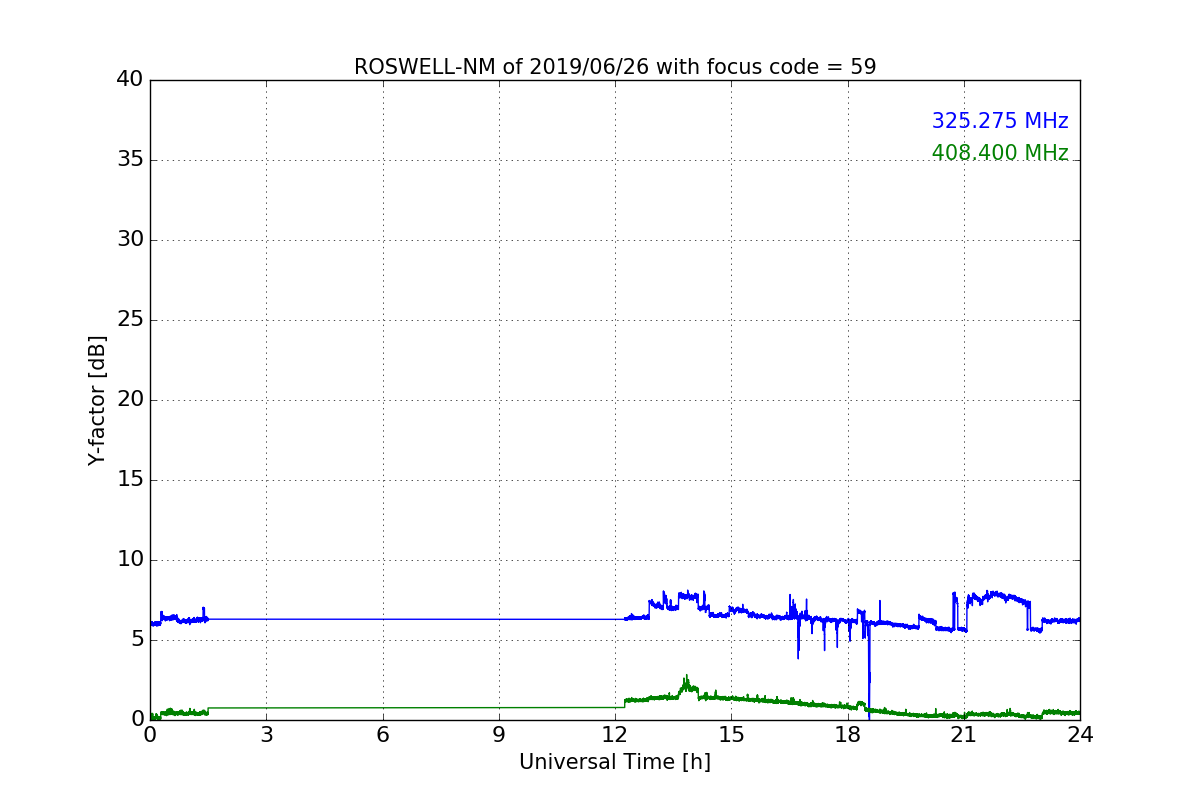The image size is (1200, 800).
Task: Click y-axis tick label '15'
Action: coord(130,479)
